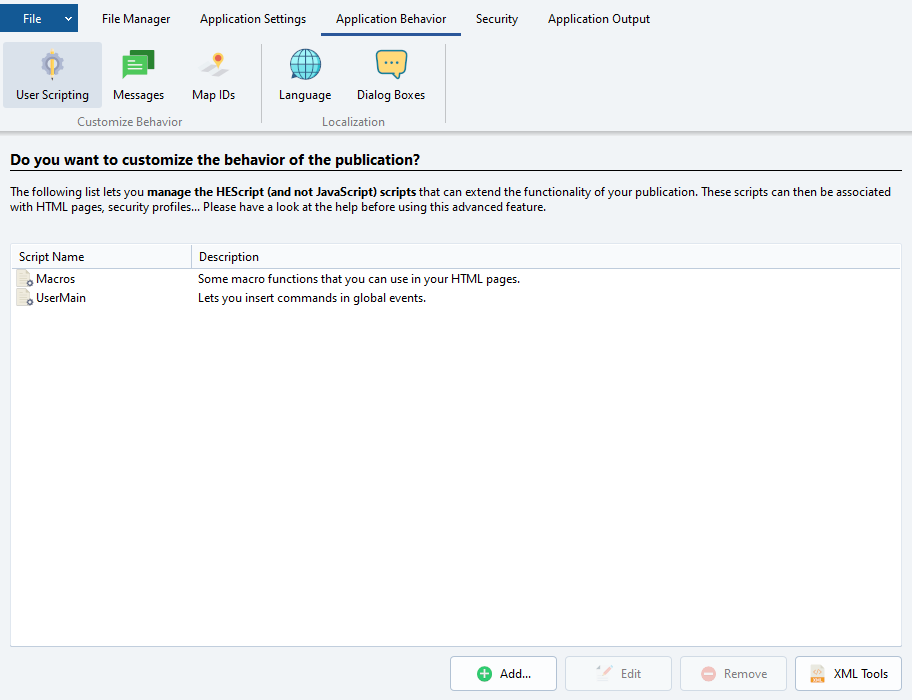Click the Macros script file icon
Viewport: 912px width, 700px height.
click(x=25, y=279)
